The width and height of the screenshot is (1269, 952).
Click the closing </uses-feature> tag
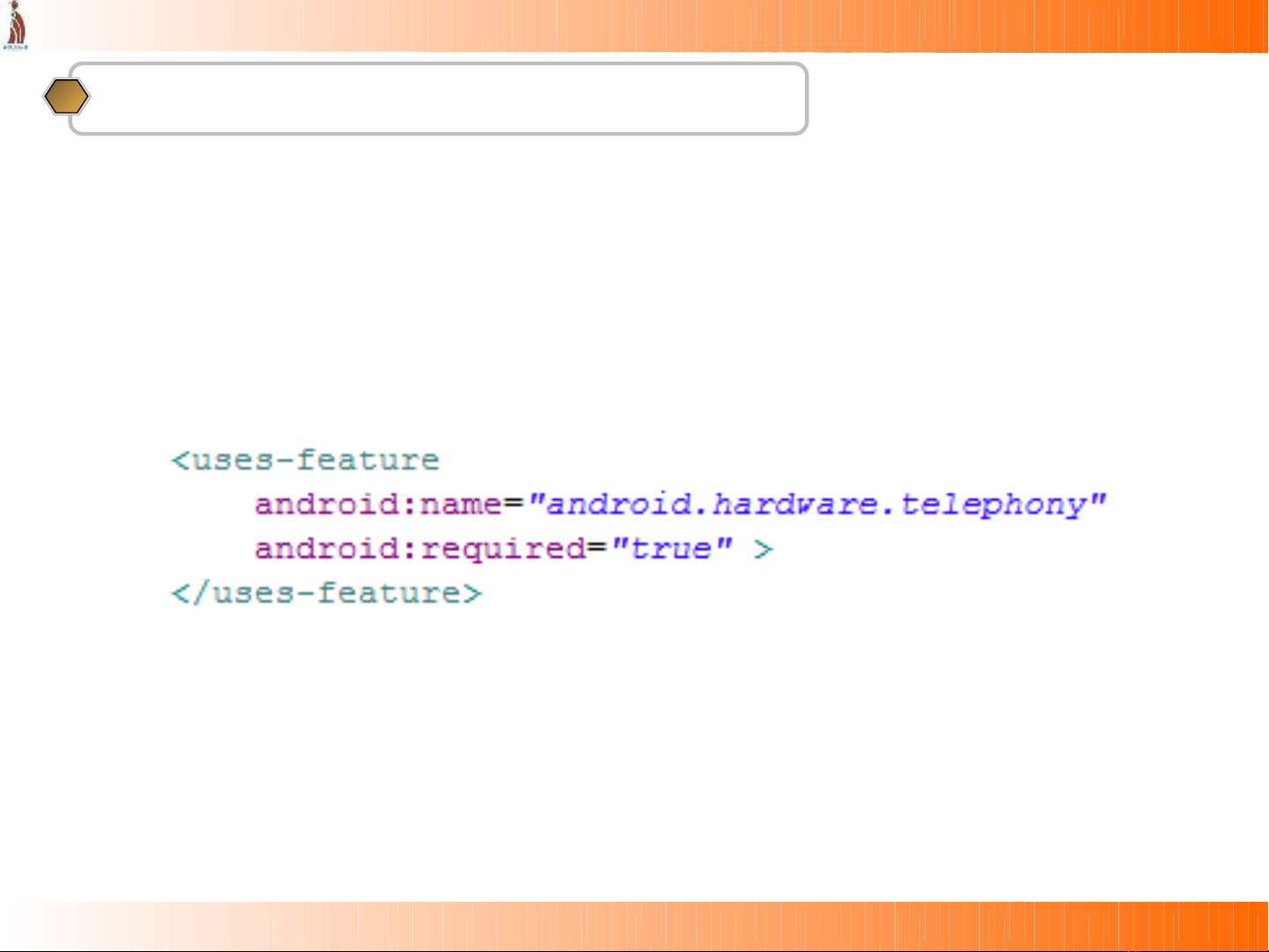(x=327, y=593)
